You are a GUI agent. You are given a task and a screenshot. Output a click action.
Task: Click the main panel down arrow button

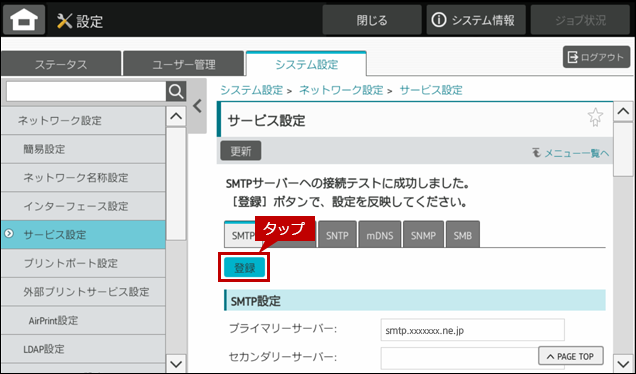point(623,363)
